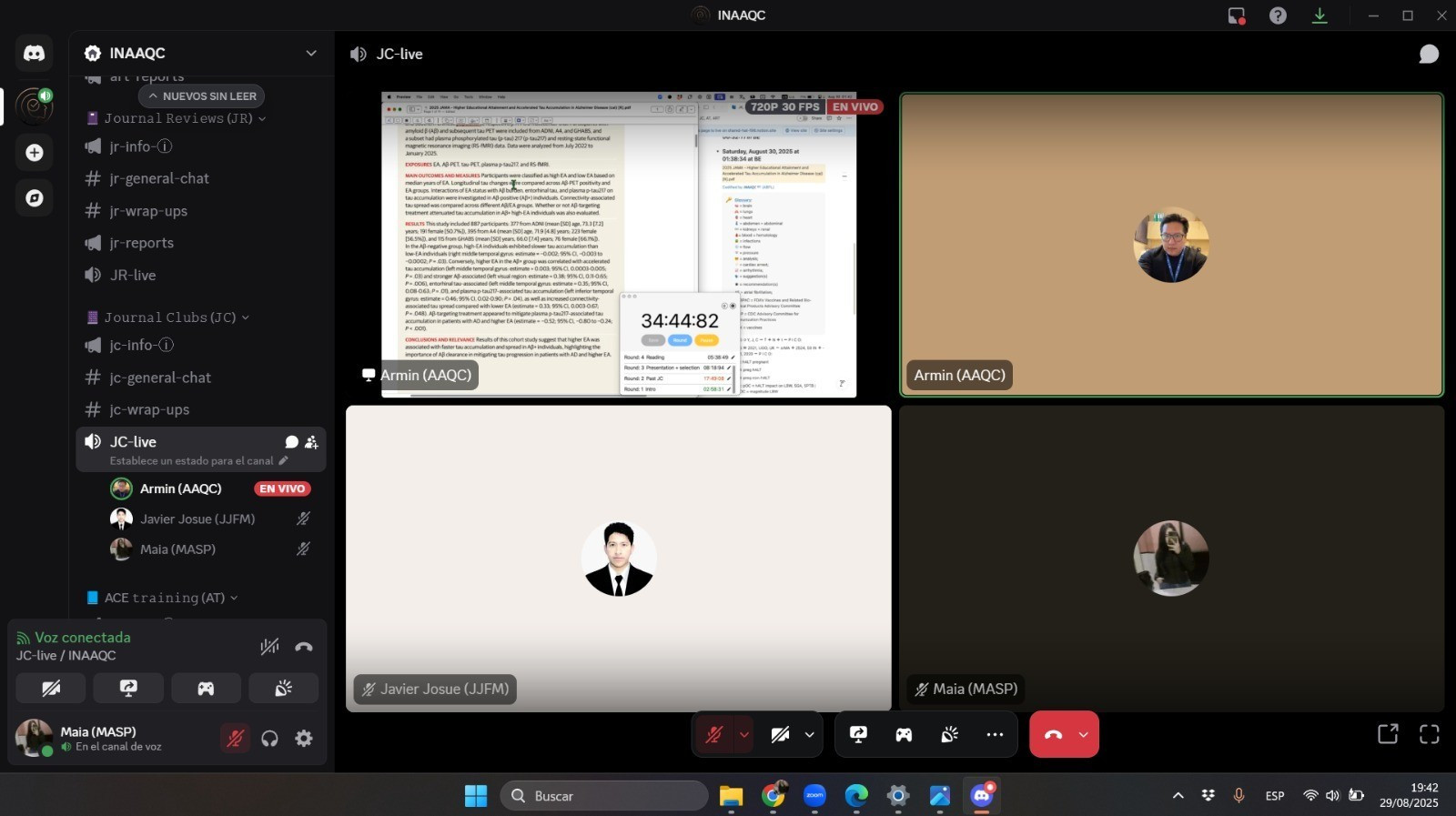Turn on camera in bottom call controls
Screen dimensions: 1456x816
pos(780,734)
